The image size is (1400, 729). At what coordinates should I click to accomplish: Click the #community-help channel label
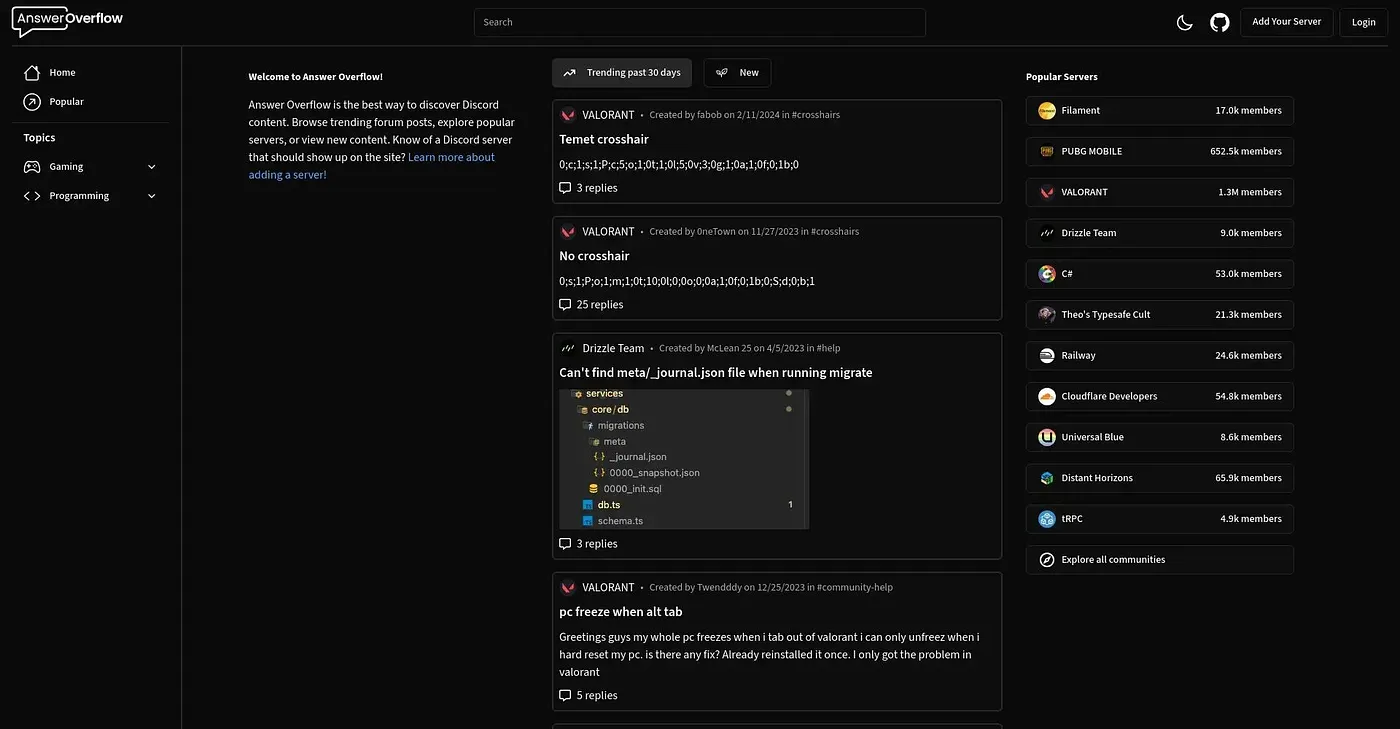pyautogui.click(x=855, y=588)
